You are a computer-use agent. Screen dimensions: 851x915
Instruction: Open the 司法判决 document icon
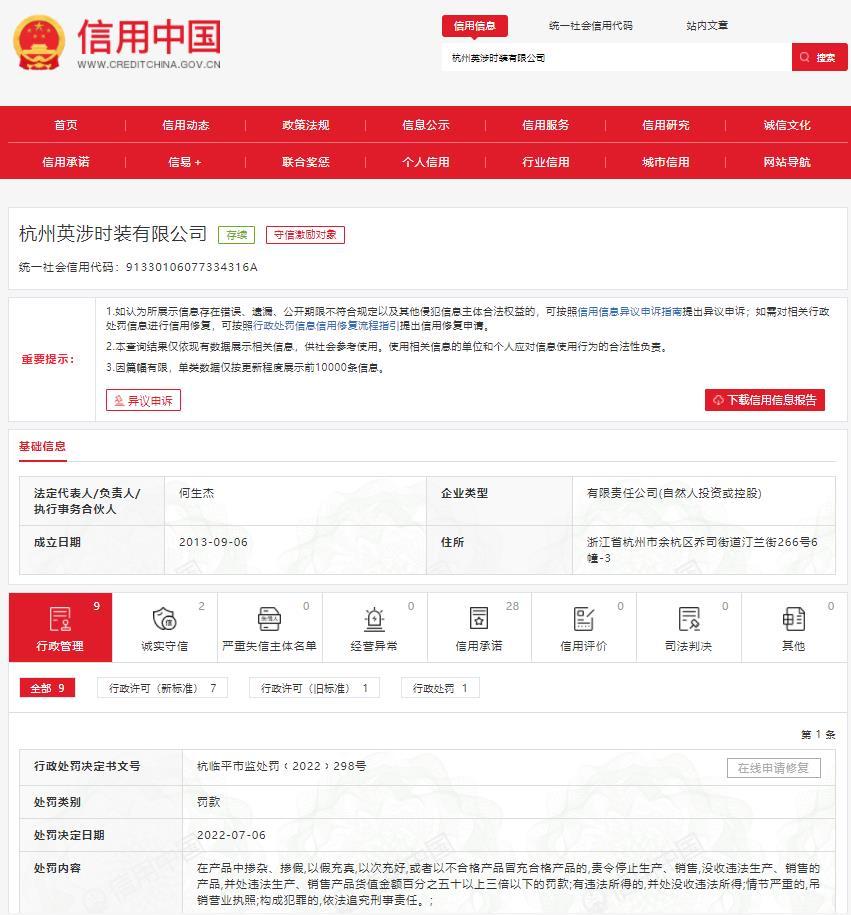pyautogui.click(x=689, y=619)
